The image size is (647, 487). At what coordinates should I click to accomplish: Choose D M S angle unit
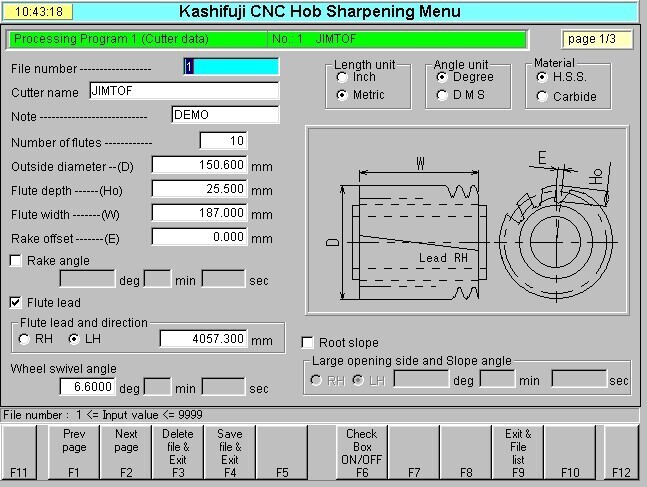point(442,95)
